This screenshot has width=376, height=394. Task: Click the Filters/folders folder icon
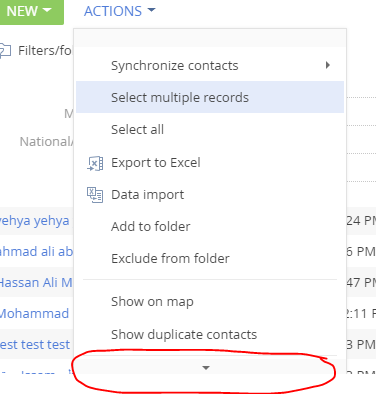tap(5, 51)
